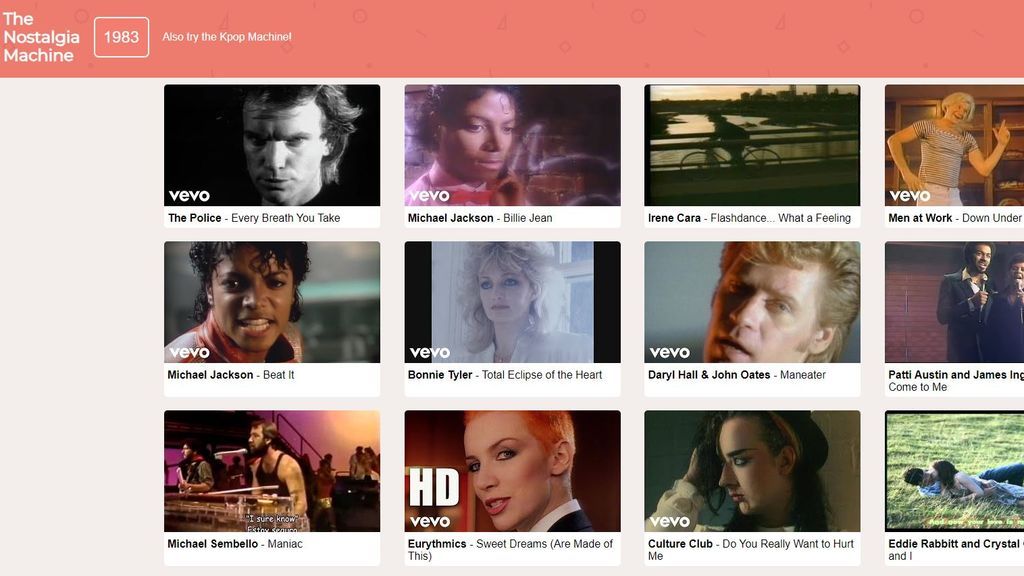
Task: Select the Hall & Oates Maneater thumbnail
Action: pyautogui.click(x=752, y=302)
